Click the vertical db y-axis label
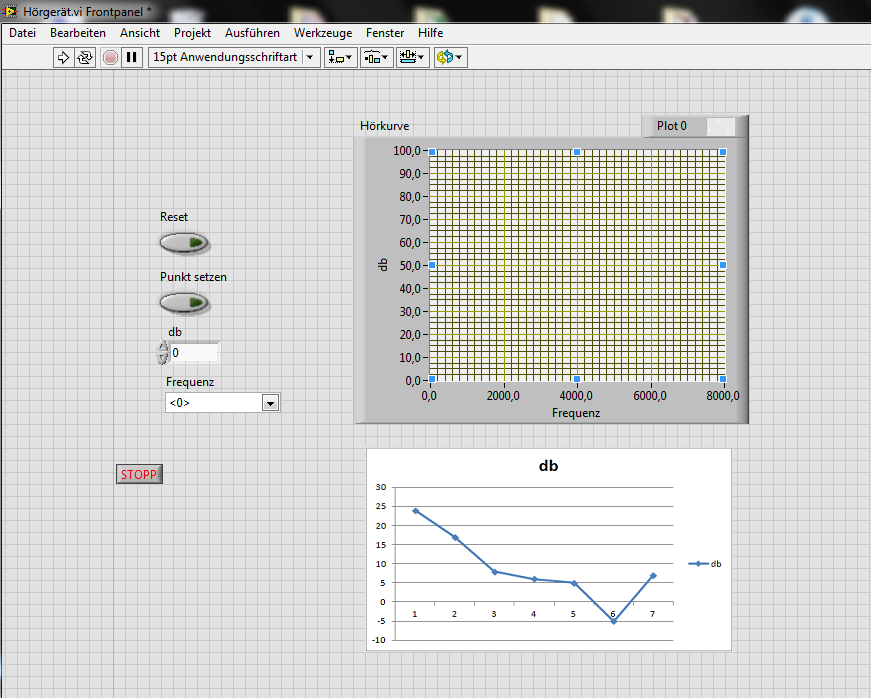Screen dimensions: 871x698 pos(383,265)
